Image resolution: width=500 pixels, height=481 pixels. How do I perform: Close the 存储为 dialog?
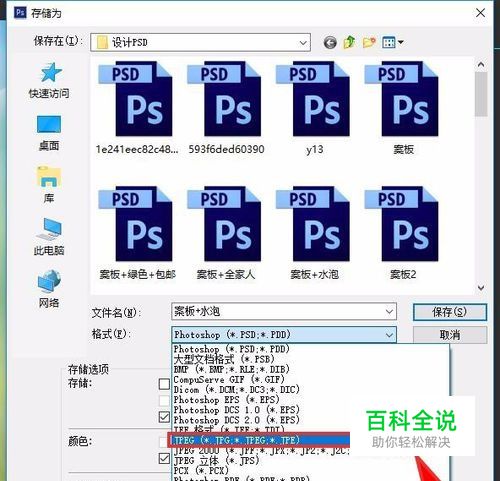click(x=480, y=13)
